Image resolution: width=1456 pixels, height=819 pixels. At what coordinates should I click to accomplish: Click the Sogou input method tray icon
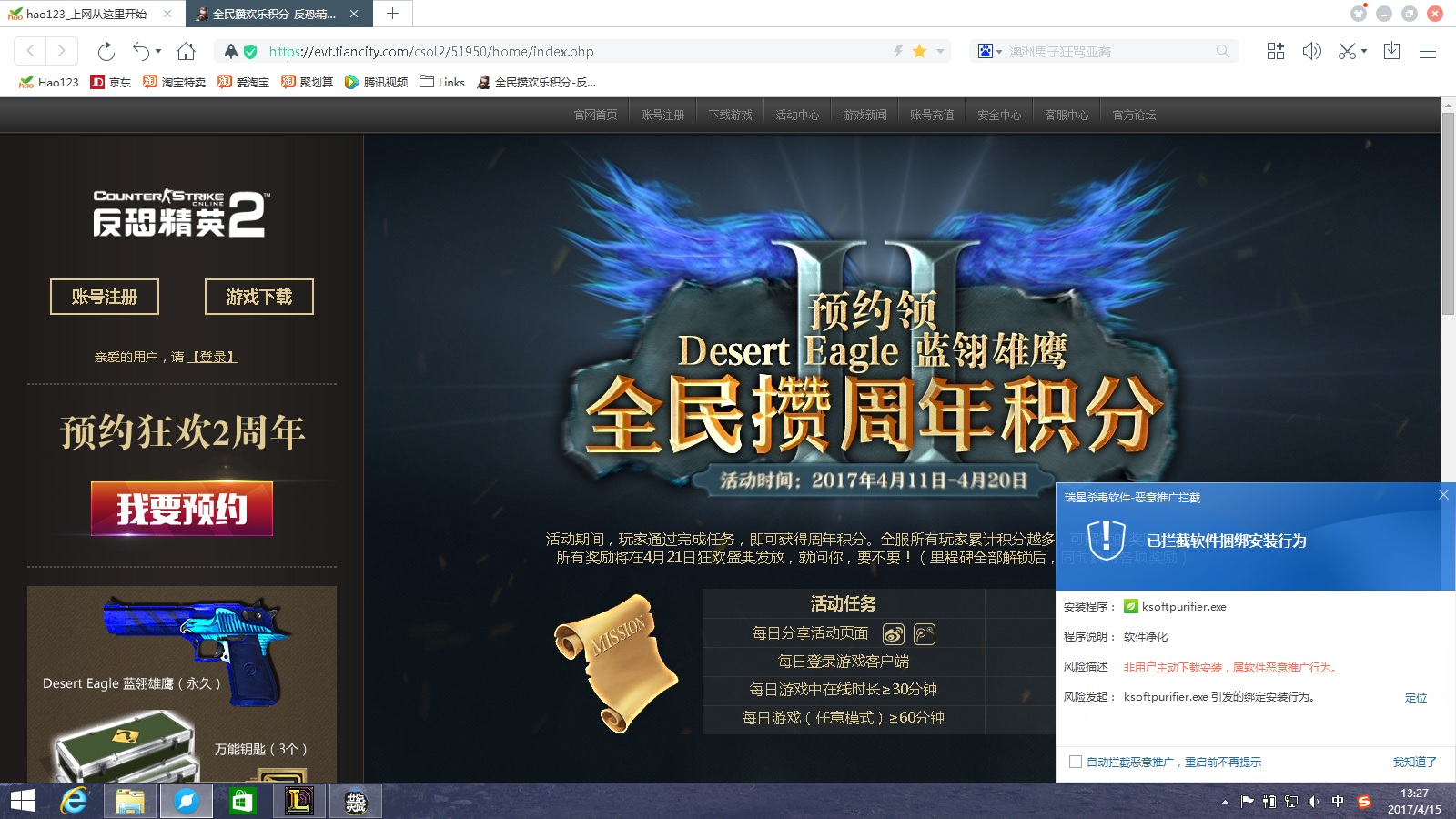click(x=1363, y=802)
